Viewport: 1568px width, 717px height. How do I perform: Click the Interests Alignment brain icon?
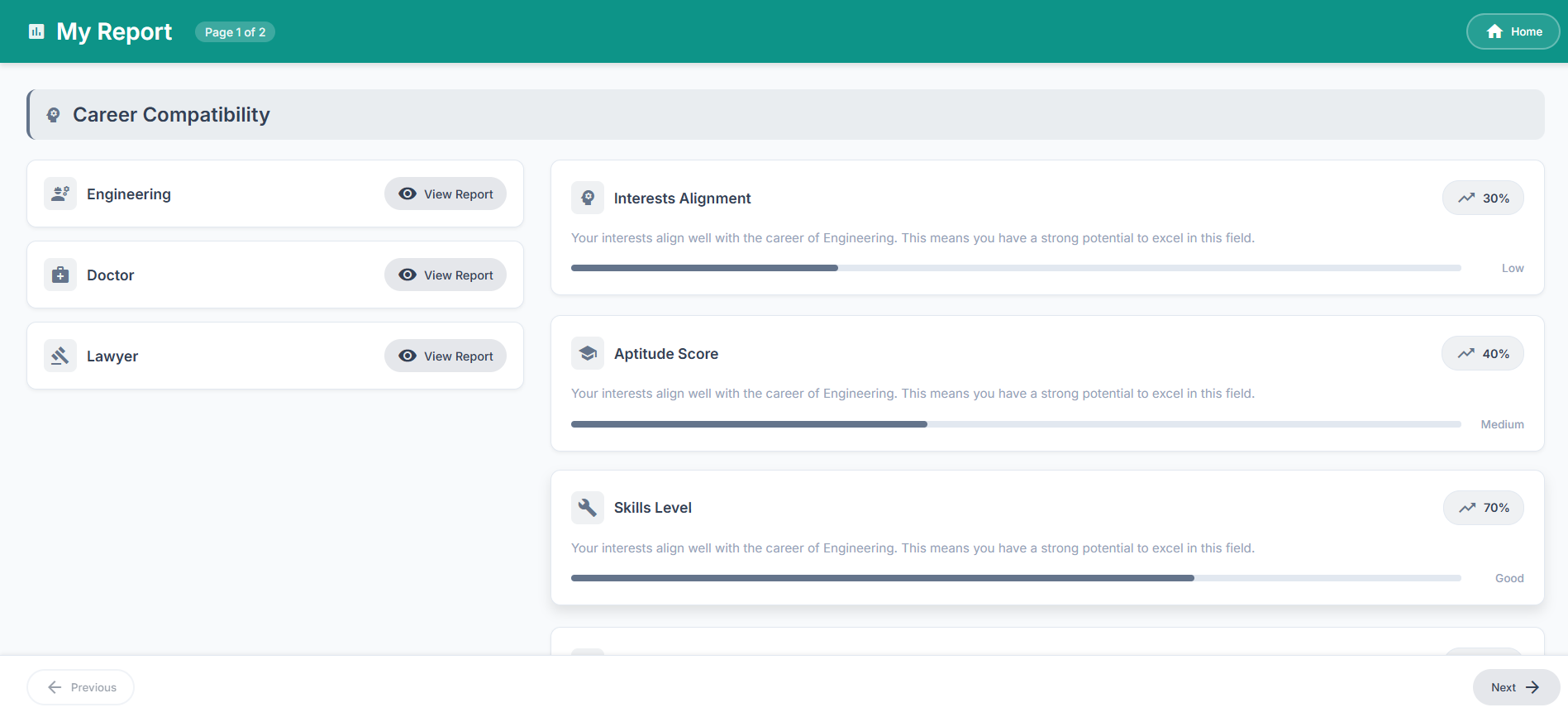588,198
